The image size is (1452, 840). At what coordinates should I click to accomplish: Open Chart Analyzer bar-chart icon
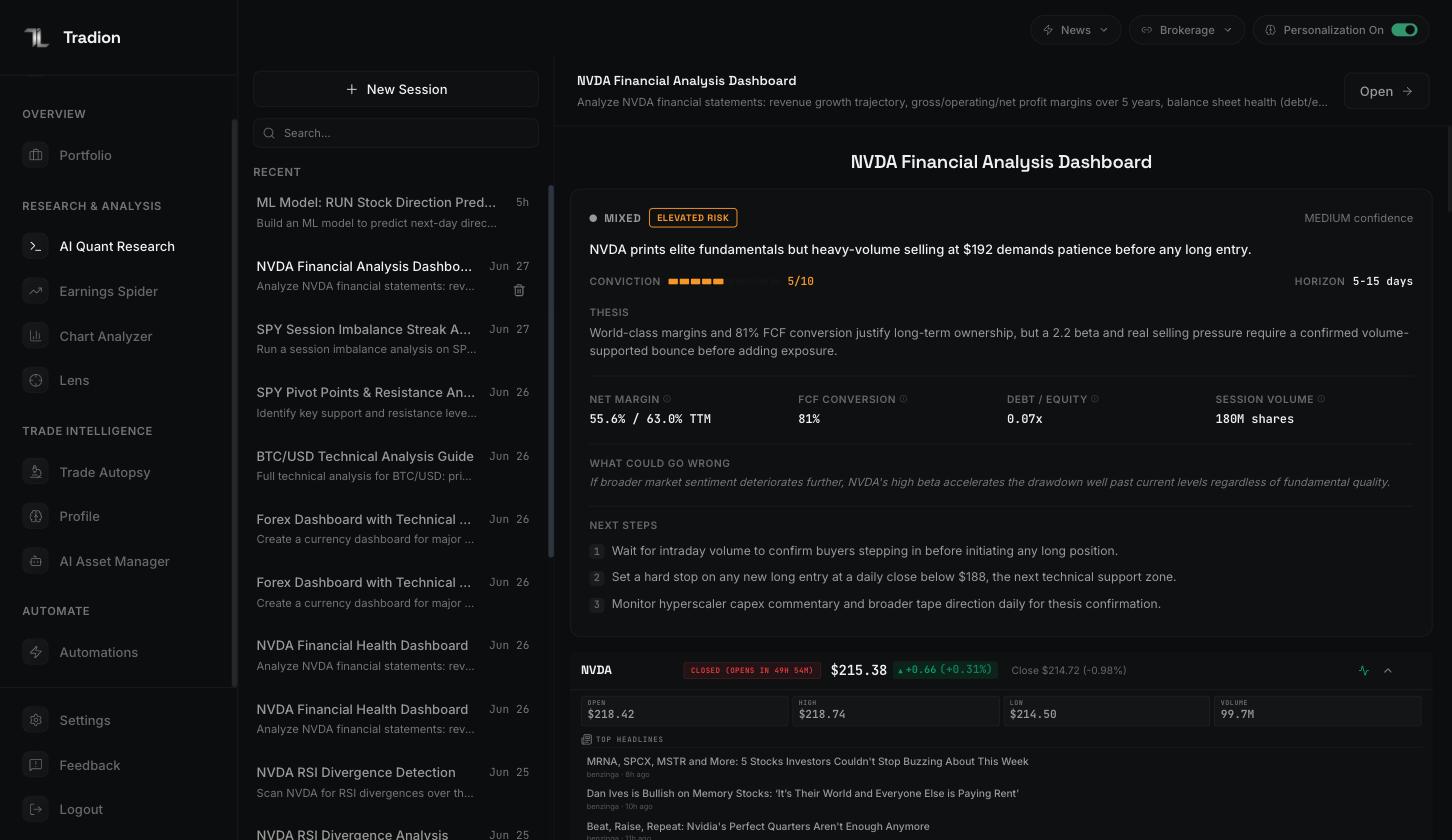36,336
